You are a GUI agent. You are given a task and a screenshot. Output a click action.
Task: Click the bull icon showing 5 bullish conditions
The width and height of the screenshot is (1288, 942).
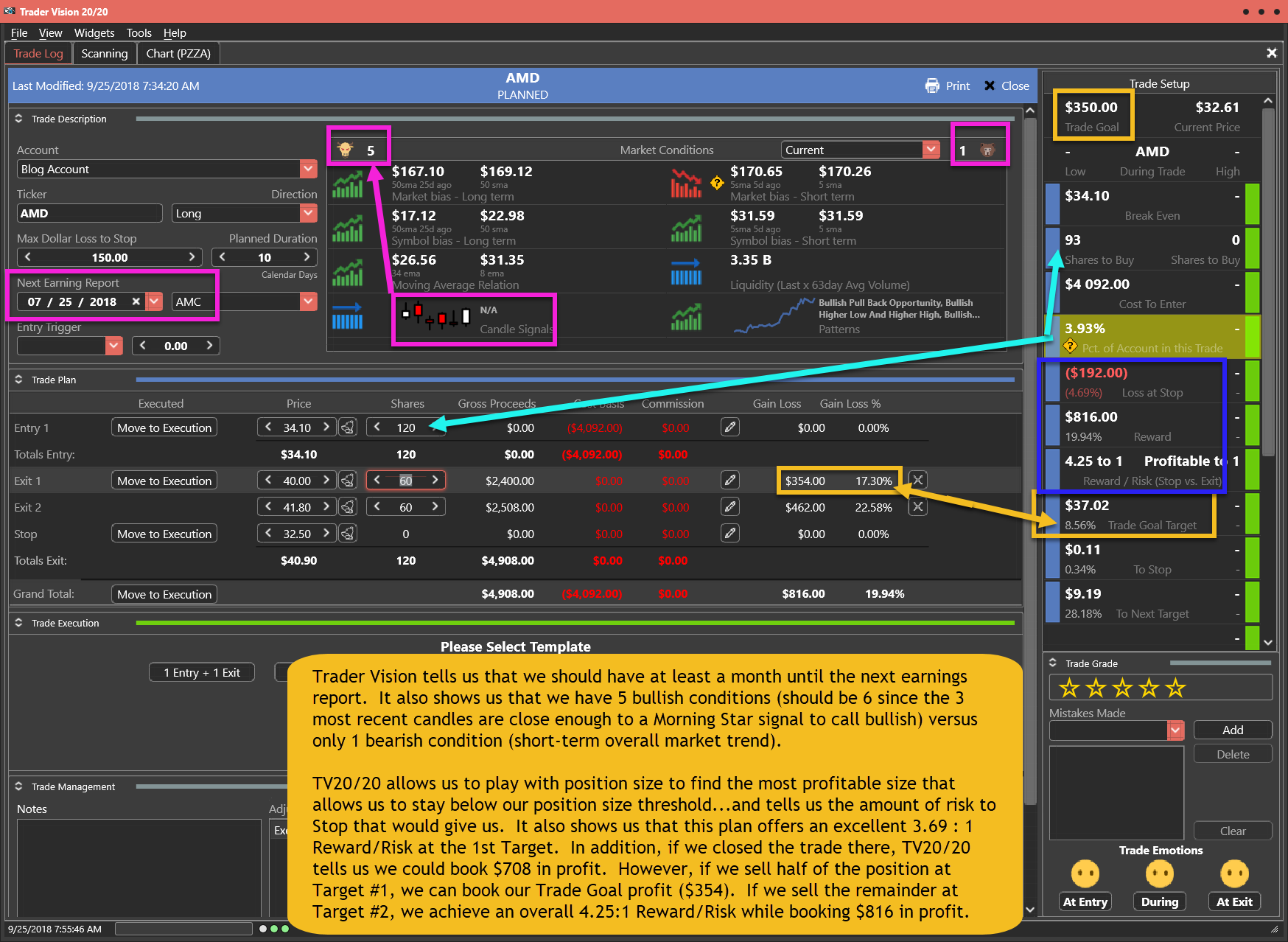(345, 150)
